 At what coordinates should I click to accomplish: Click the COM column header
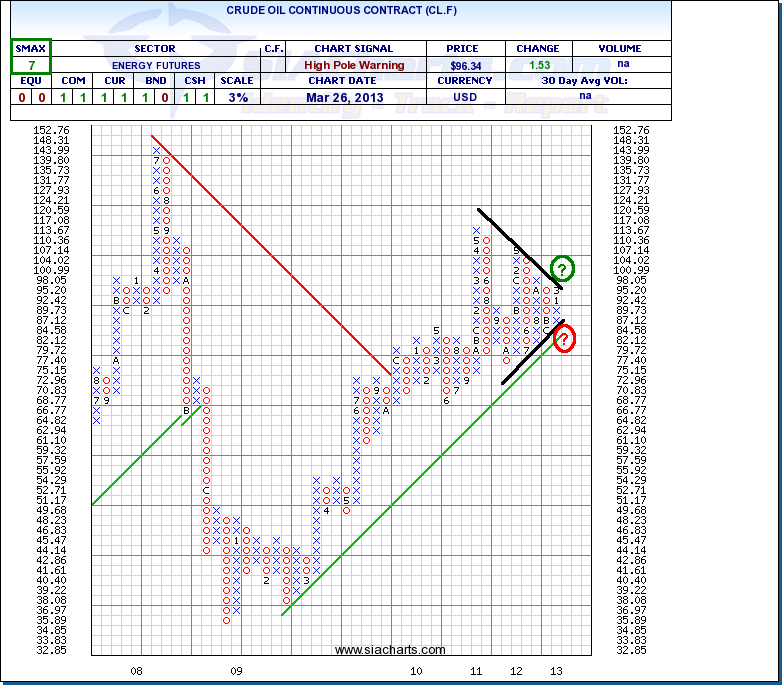tap(74, 81)
